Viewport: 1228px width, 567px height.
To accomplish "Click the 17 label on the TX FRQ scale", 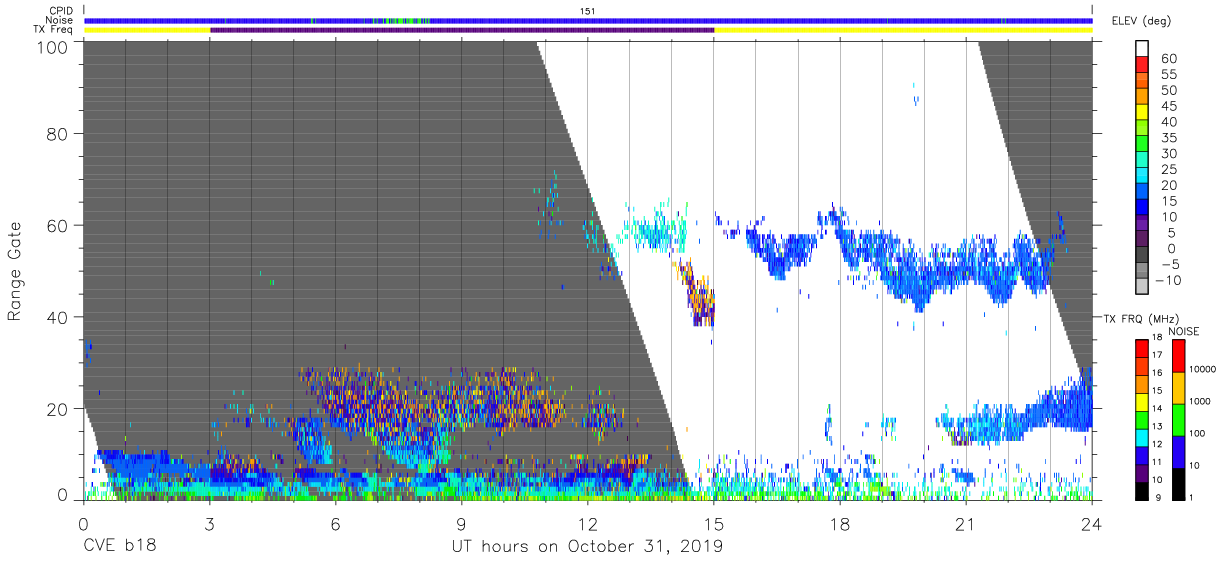I will 1157,355.
